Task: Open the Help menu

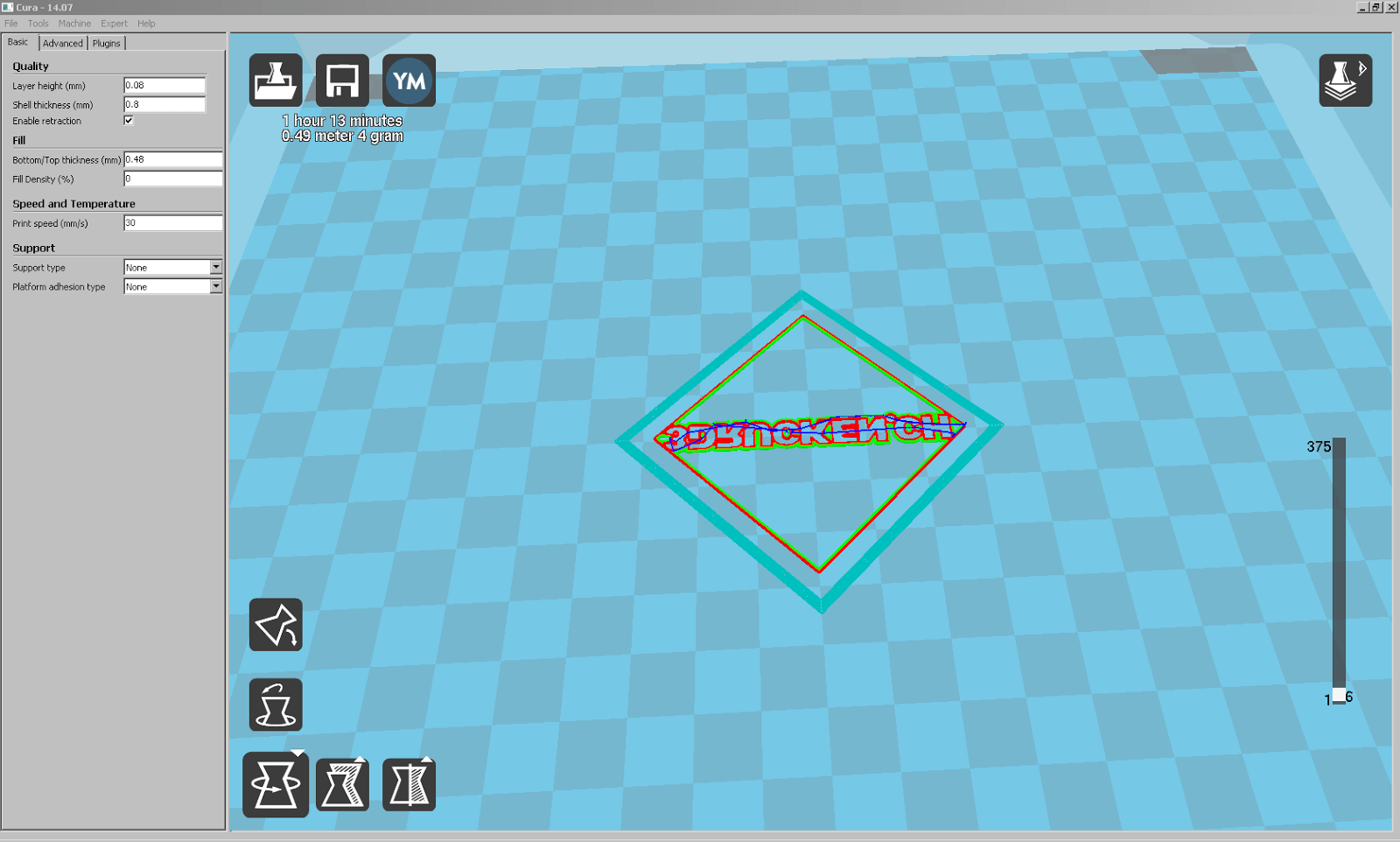Action: [x=146, y=24]
